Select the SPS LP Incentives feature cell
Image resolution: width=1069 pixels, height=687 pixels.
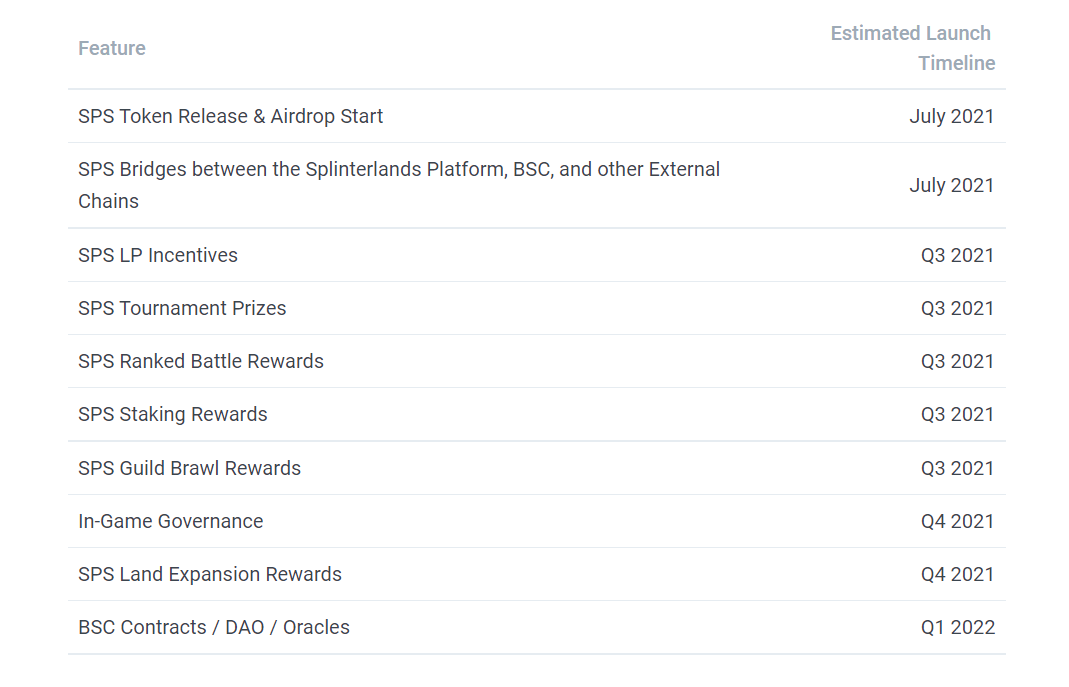coord(158,255)
